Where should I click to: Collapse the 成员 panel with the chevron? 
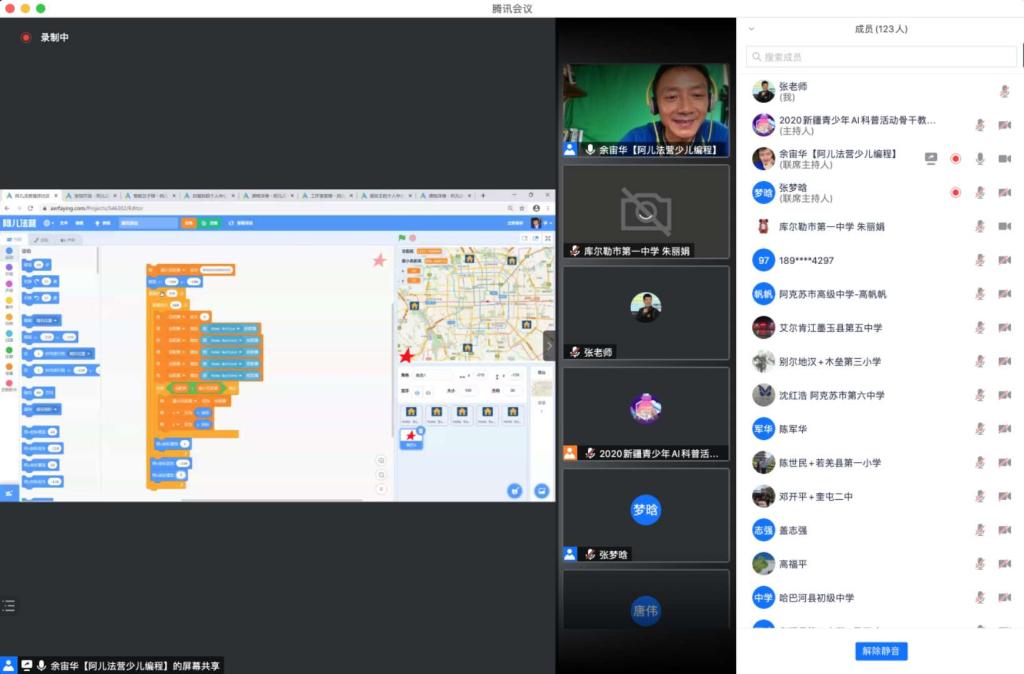click(752, 29)
